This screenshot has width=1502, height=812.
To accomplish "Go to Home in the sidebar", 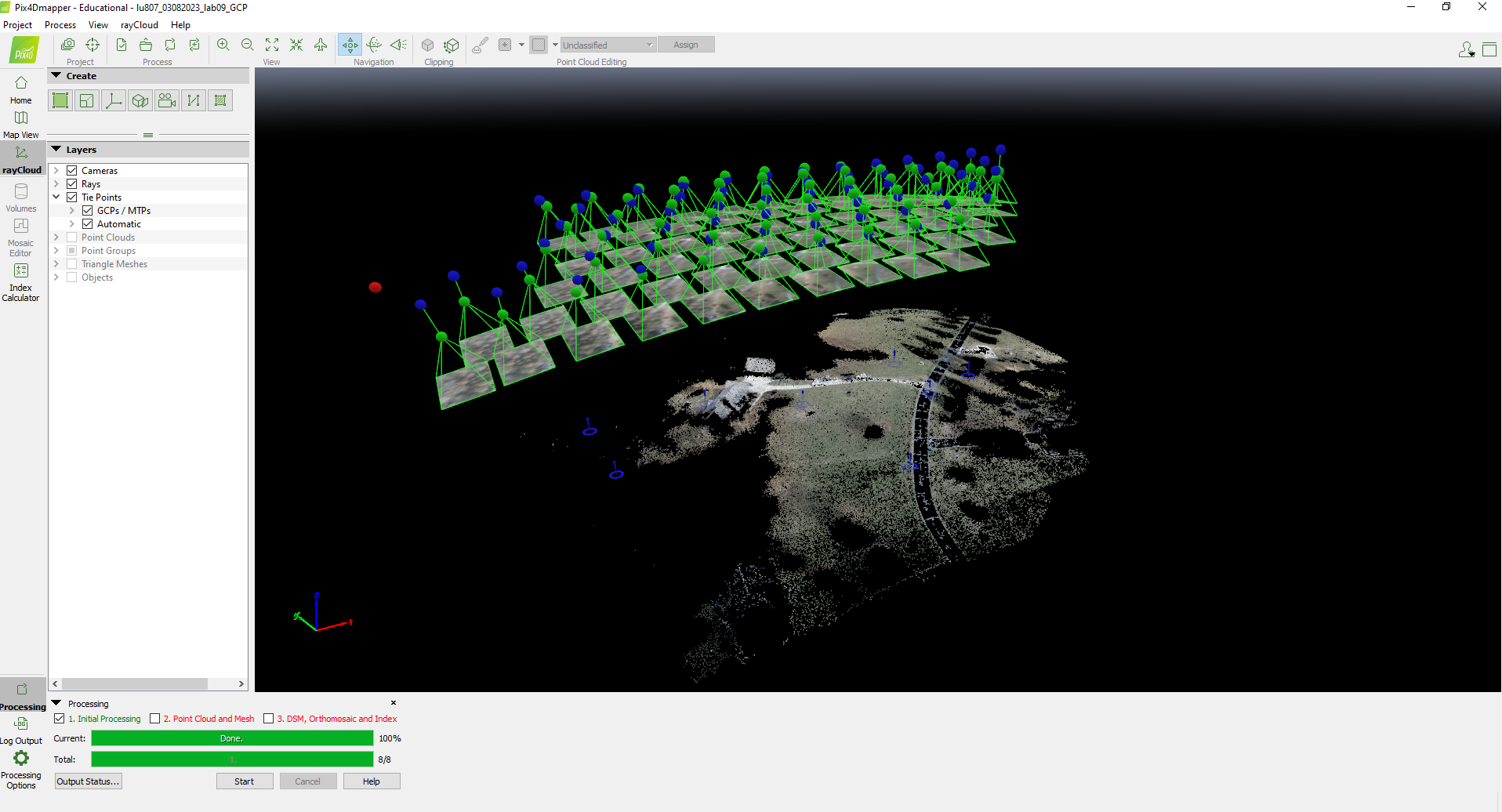I will pyautogui.click(x=21, y=90).
